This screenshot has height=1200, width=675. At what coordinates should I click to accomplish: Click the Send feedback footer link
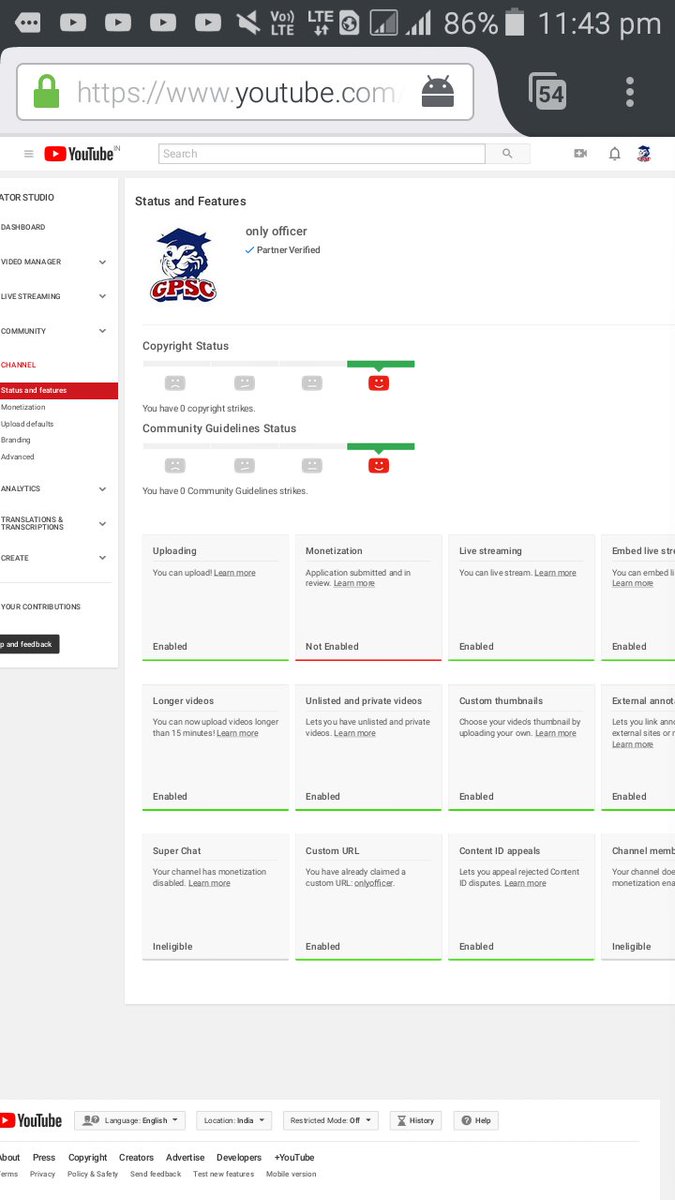click(x=156, y=1174)
